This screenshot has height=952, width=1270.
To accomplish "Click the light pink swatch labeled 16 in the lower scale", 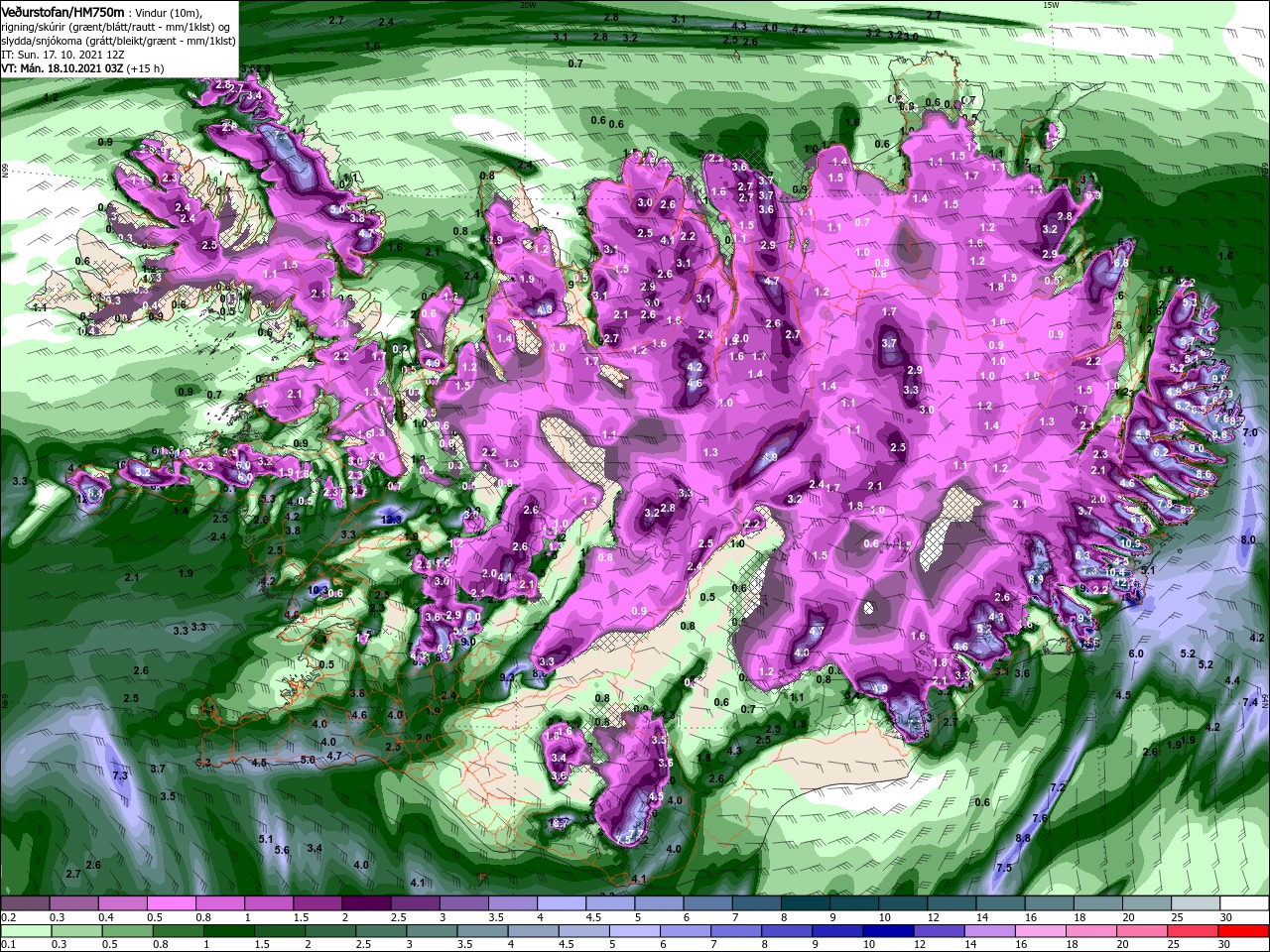I will tap(1039, 930).
